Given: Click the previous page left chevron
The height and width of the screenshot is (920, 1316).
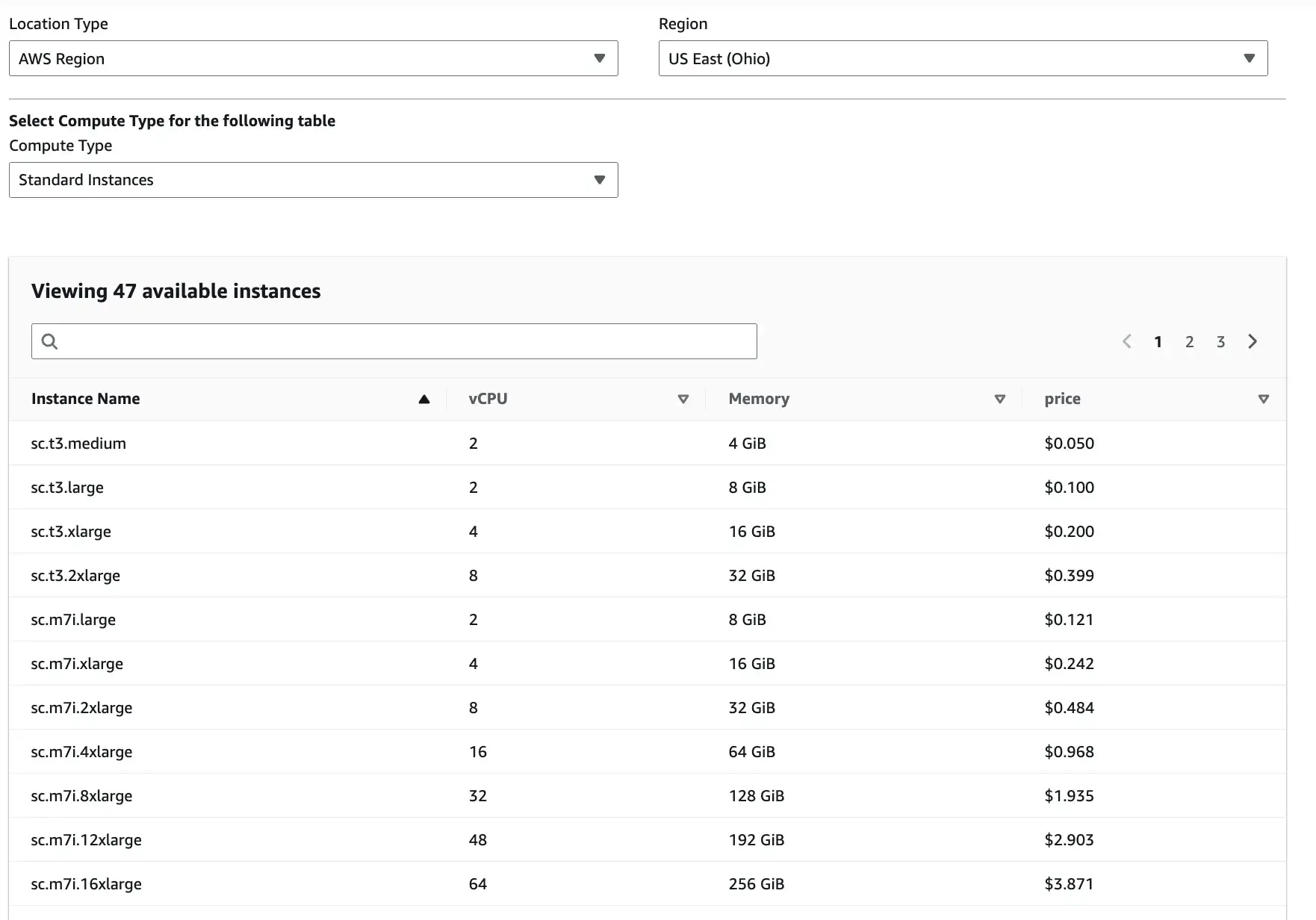Looking at the screenshot, I should tap(1127, 341).
